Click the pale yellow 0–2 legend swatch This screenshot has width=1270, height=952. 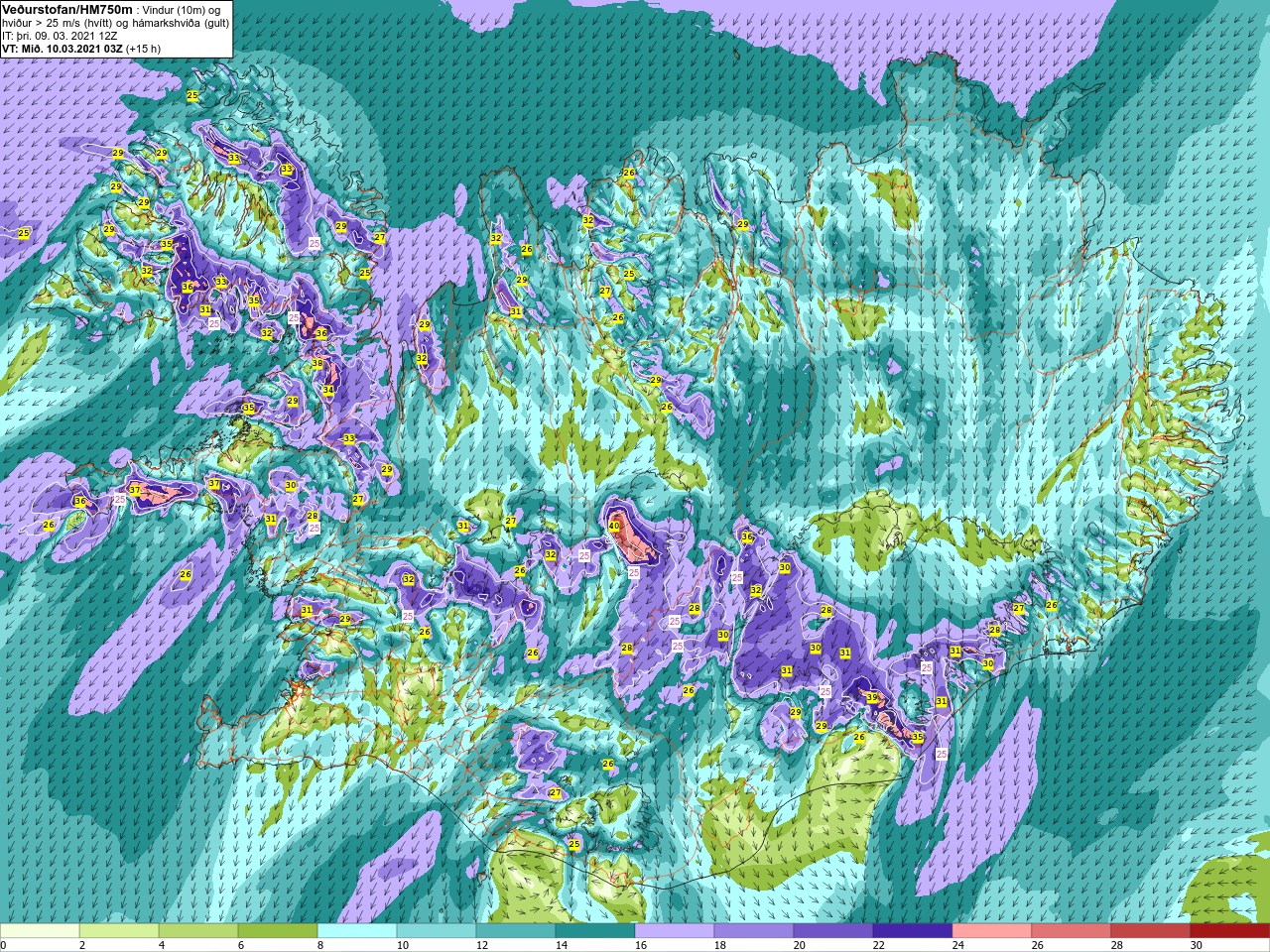40,931
